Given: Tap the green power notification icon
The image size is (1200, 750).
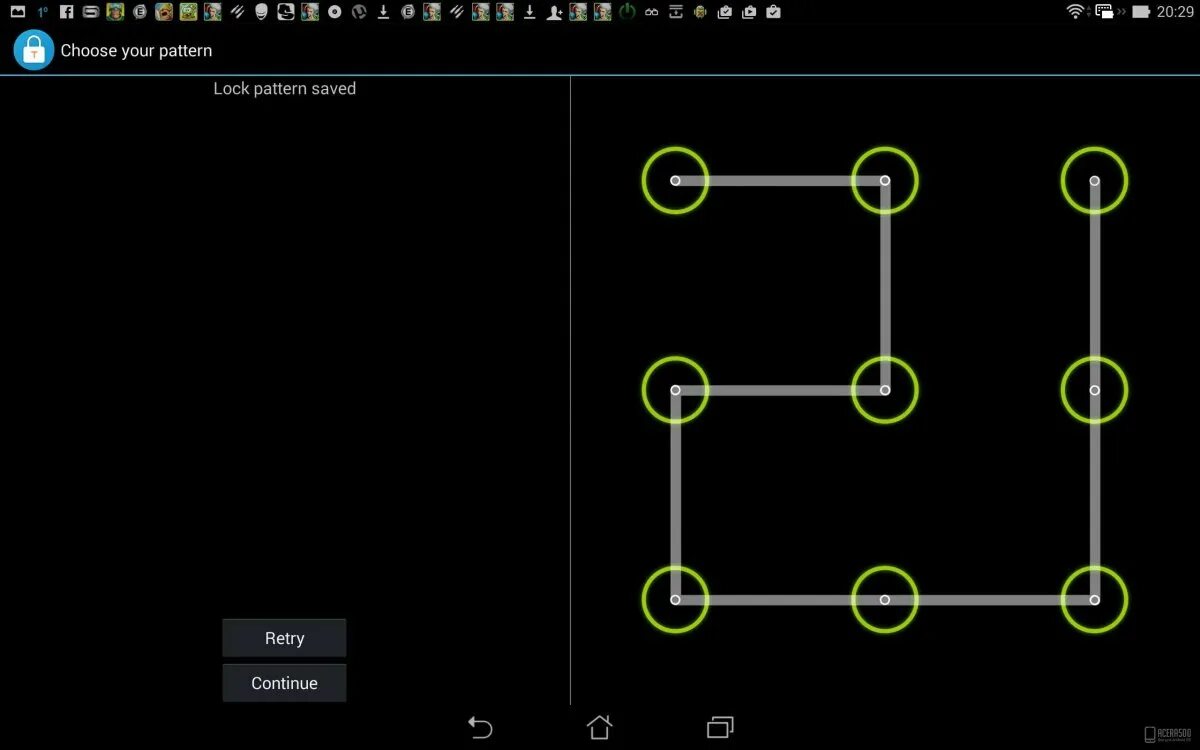Looking at the screenshot, I should (x=627, y=12).
